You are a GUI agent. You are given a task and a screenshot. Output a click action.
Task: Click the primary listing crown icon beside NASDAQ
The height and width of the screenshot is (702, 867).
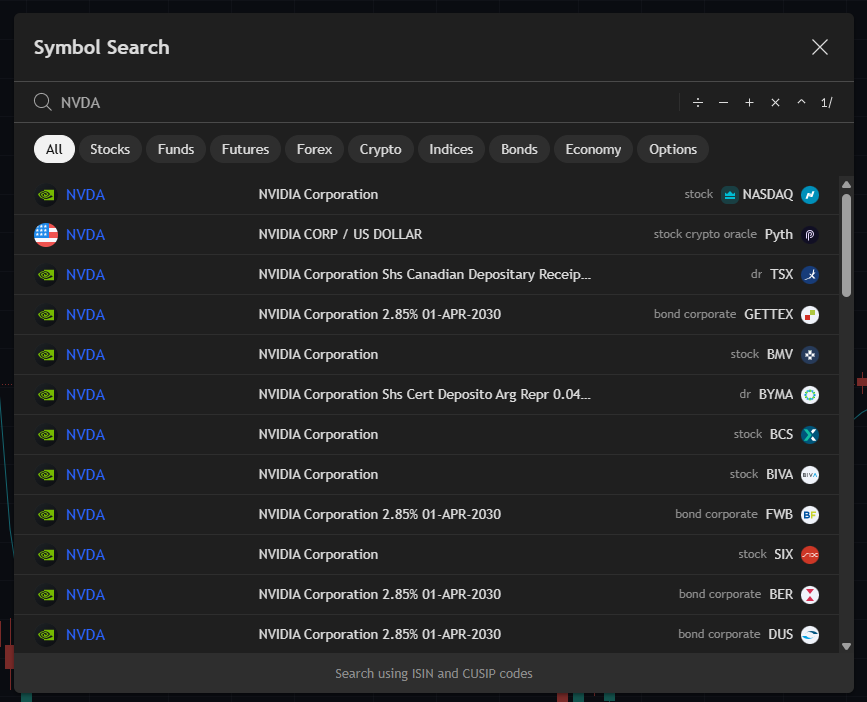tap(730, 195)
